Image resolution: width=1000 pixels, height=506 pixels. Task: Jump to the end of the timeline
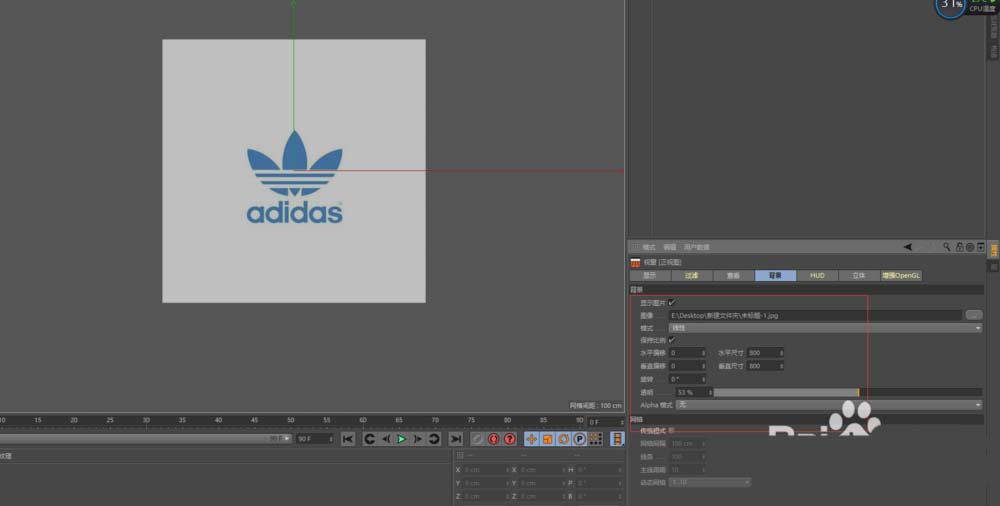click(x=456, y=439)
